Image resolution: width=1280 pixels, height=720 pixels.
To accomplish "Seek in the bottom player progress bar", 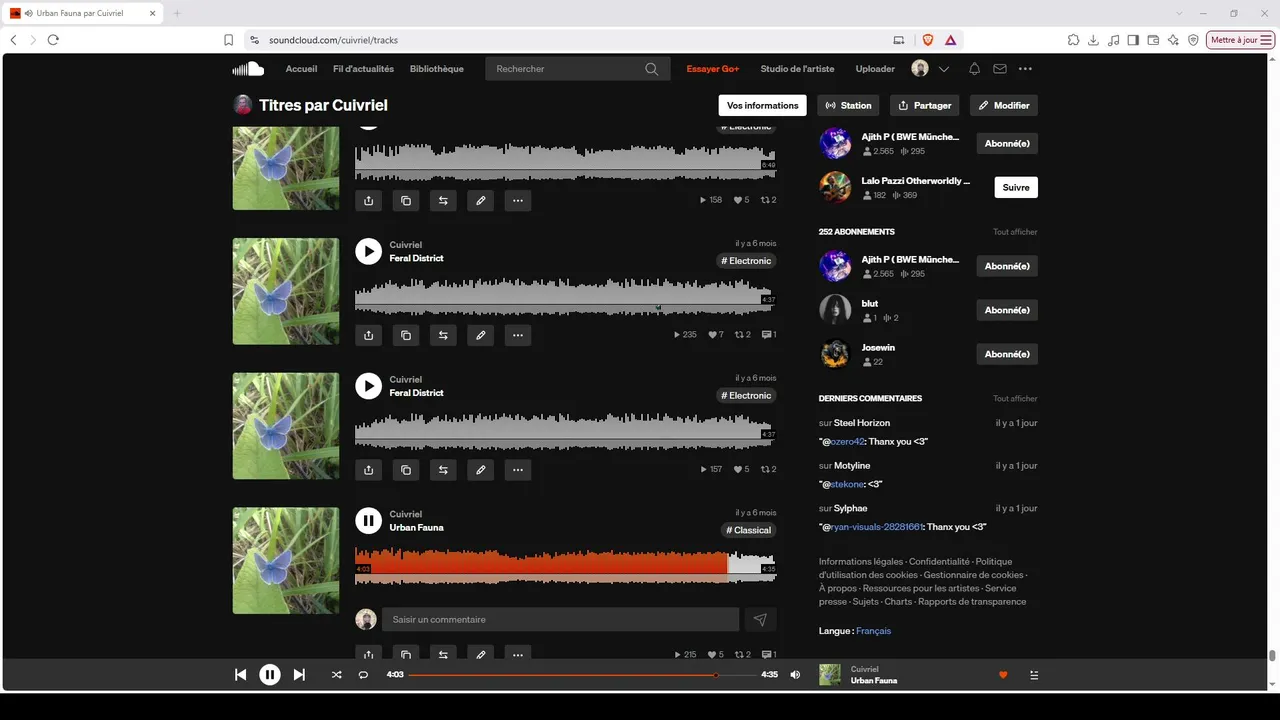I will (583, 675).
